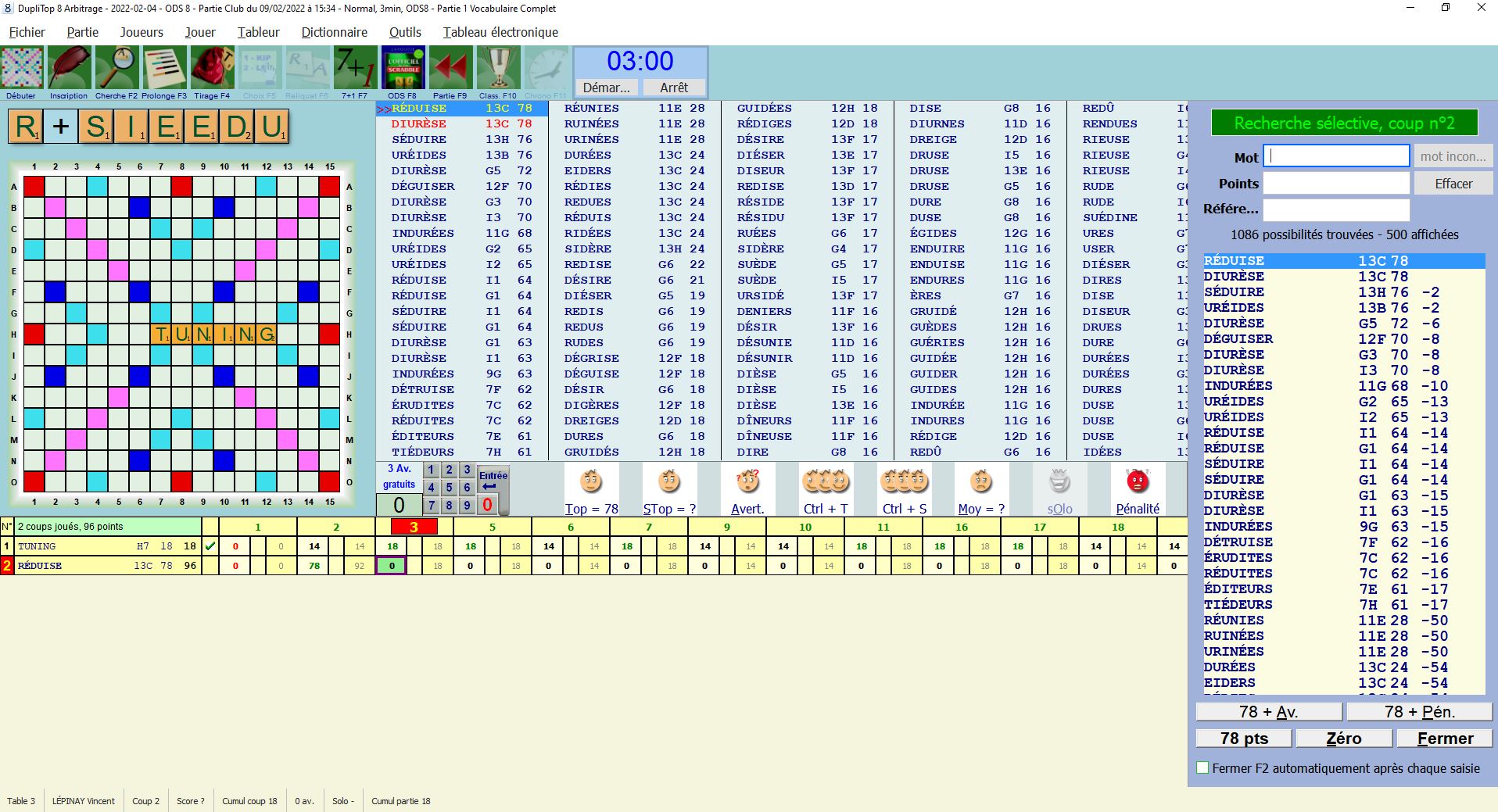Click the Avert. warning face icon
The height and width of the screenshot is (812, 1498).
tap(747, 482)
